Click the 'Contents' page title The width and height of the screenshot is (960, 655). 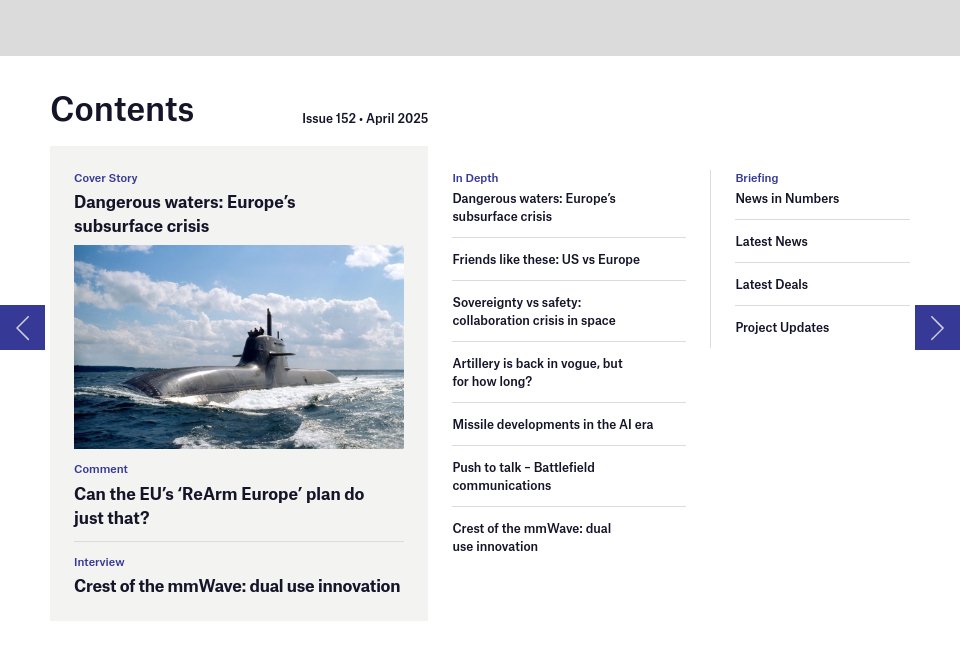coord(122,110)
